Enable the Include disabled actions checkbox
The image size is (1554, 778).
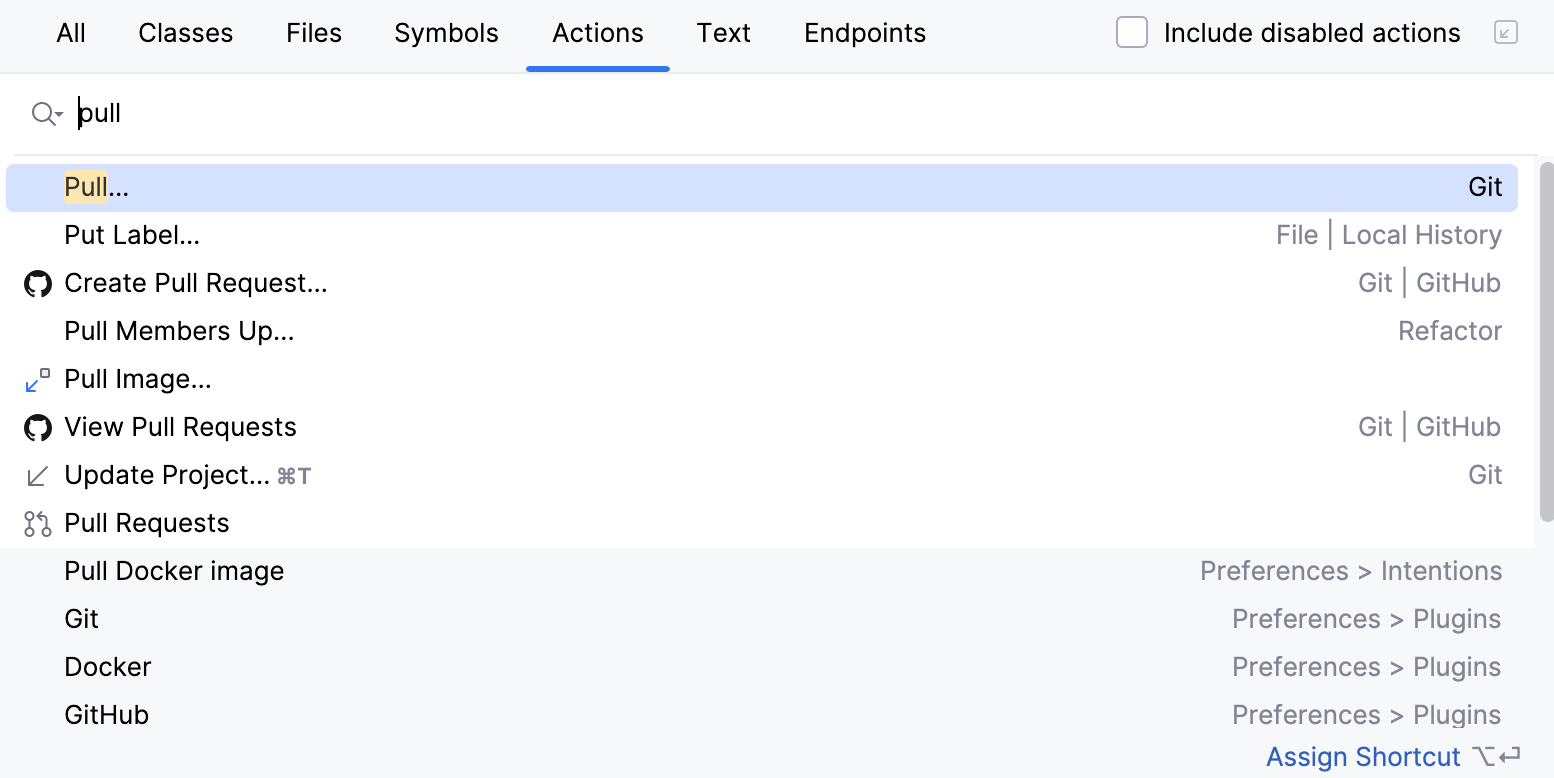[1131, 33]
